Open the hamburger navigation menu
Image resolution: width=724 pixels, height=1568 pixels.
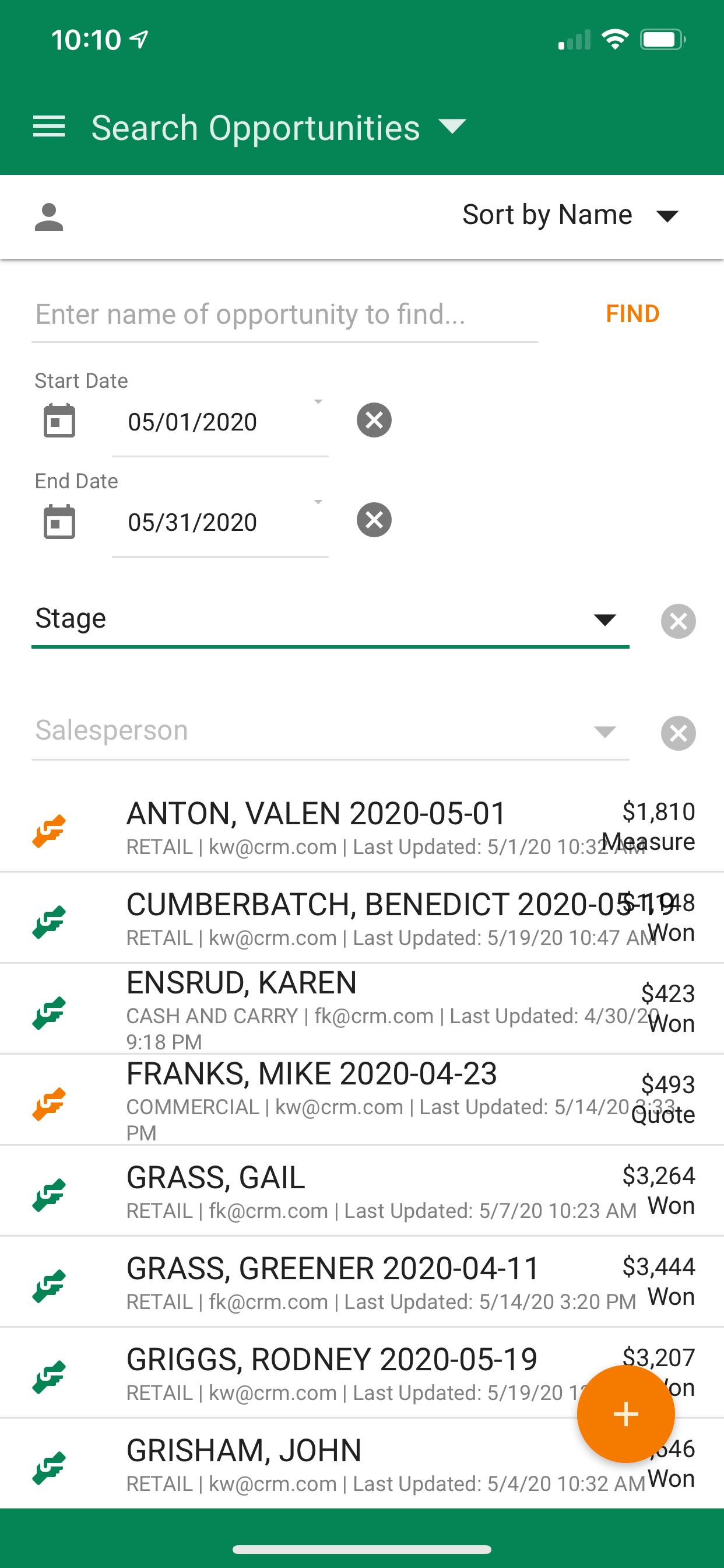point(48,127)
